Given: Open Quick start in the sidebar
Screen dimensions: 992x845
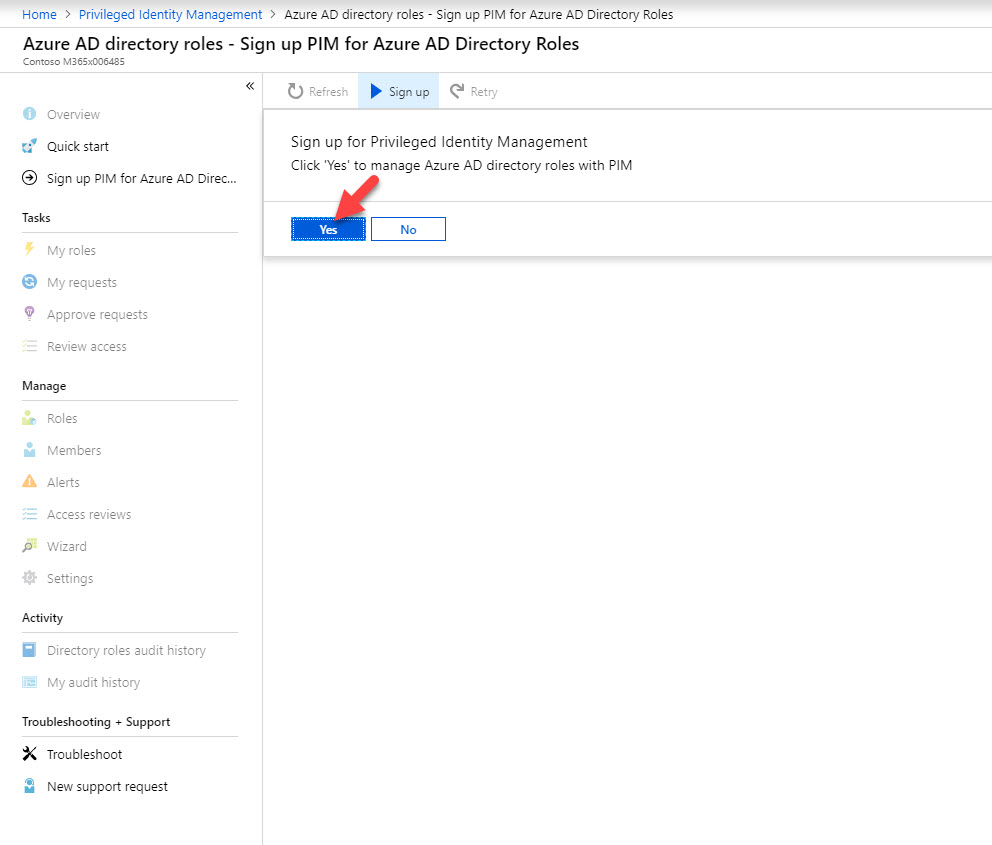Looking at the screenshot, I should pyautogui.click(x=78, y=147).
